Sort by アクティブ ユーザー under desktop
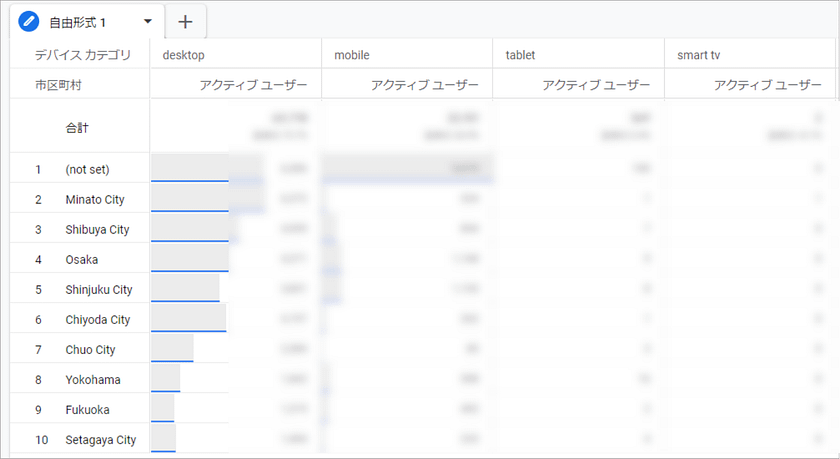 point(253,85)
